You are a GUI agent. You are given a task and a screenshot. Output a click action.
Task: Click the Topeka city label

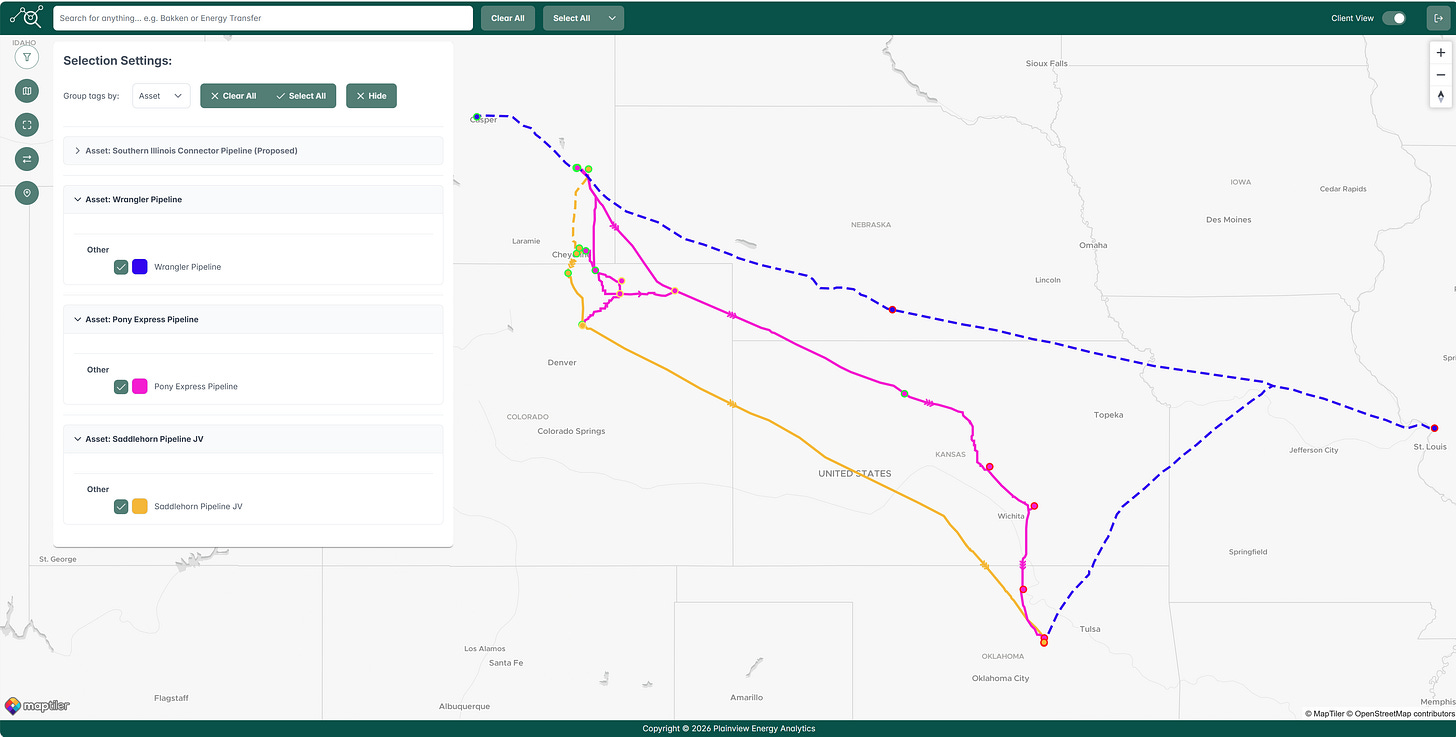click(1108, 415)
